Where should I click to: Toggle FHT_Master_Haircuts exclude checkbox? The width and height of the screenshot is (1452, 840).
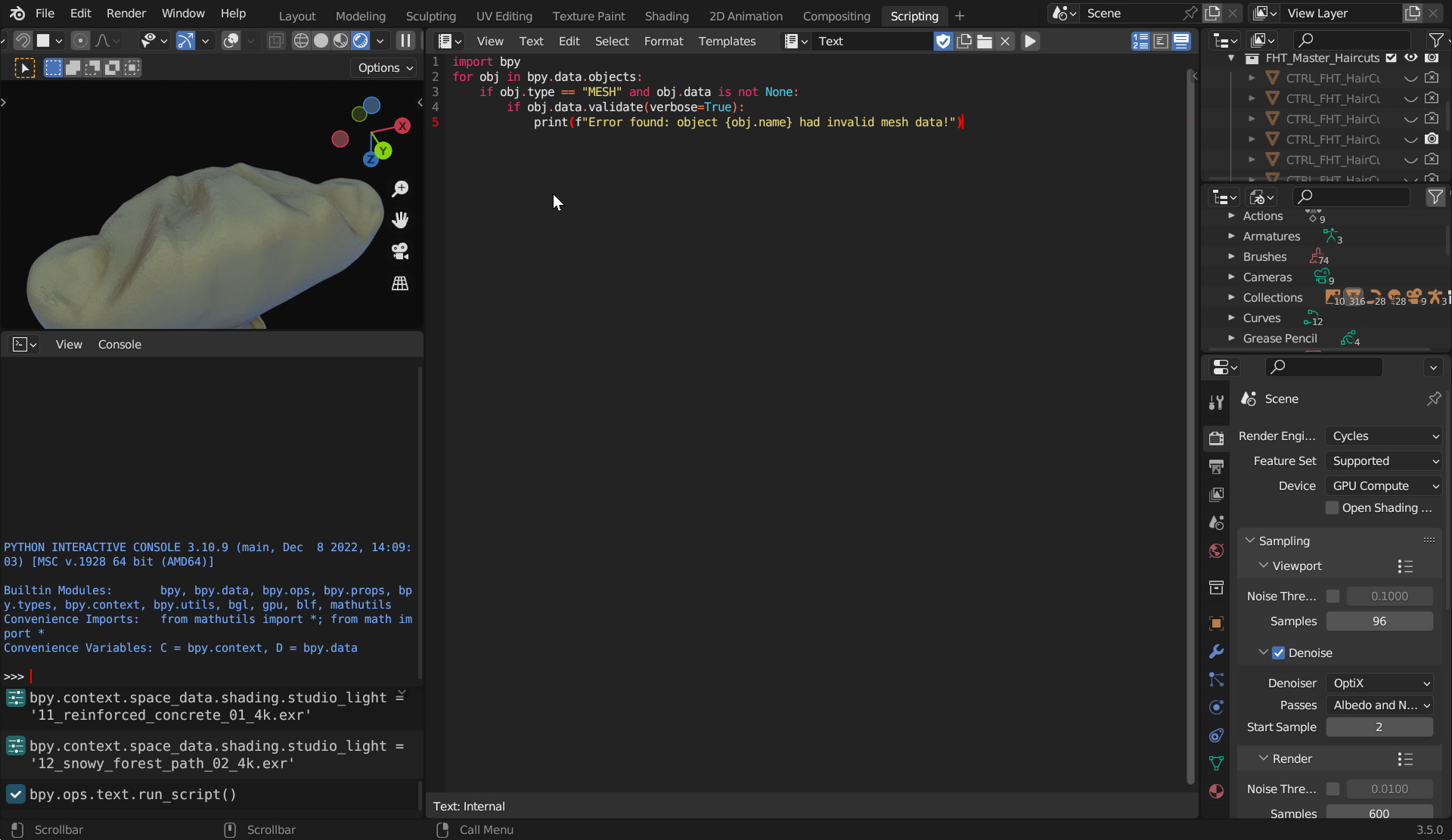click(1391, 58)
